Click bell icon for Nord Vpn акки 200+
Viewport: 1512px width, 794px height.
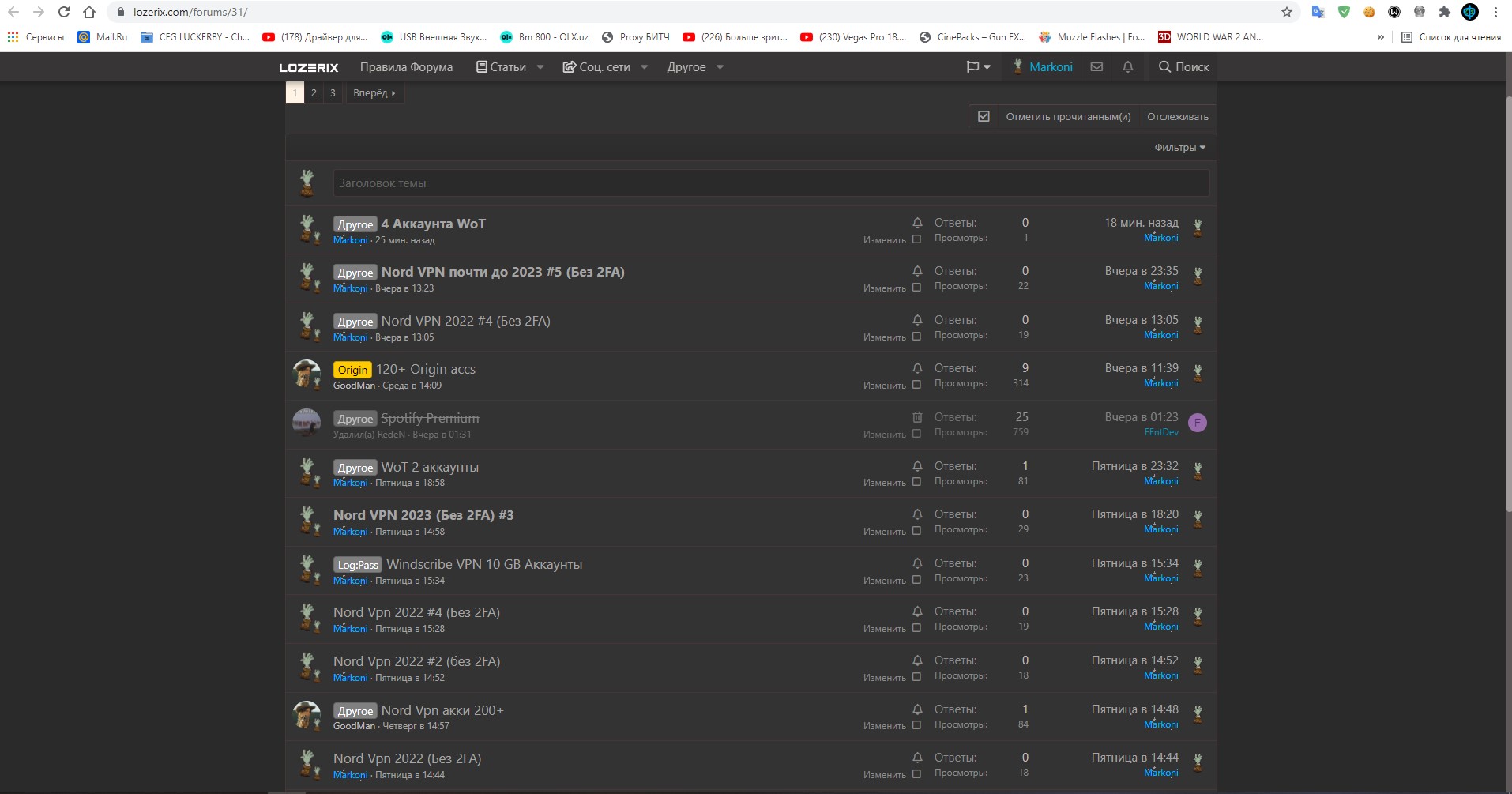point(917,709)
